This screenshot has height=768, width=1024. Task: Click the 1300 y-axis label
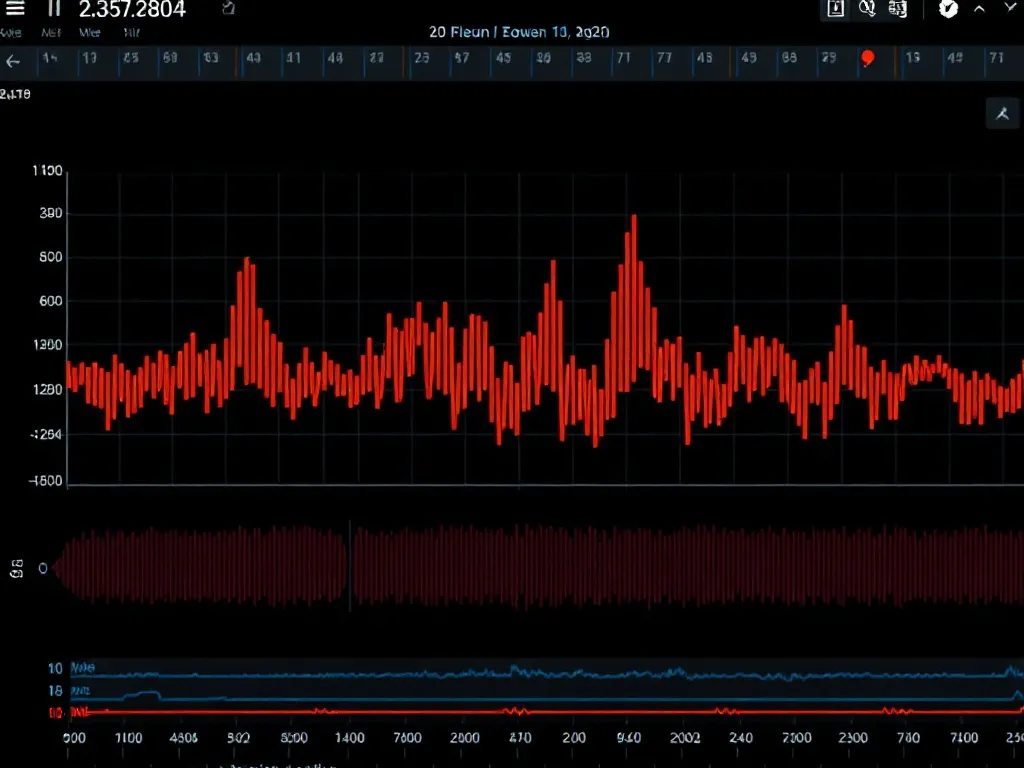pos(48,345)
